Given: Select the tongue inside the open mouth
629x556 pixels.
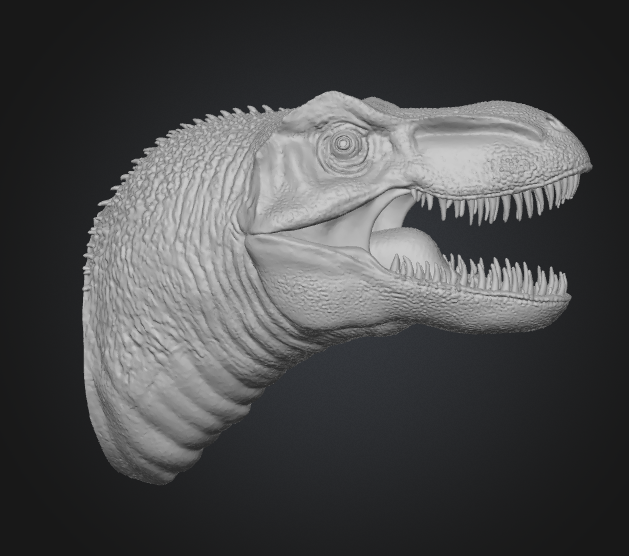Looking at the screenshot, I should 401,247.
